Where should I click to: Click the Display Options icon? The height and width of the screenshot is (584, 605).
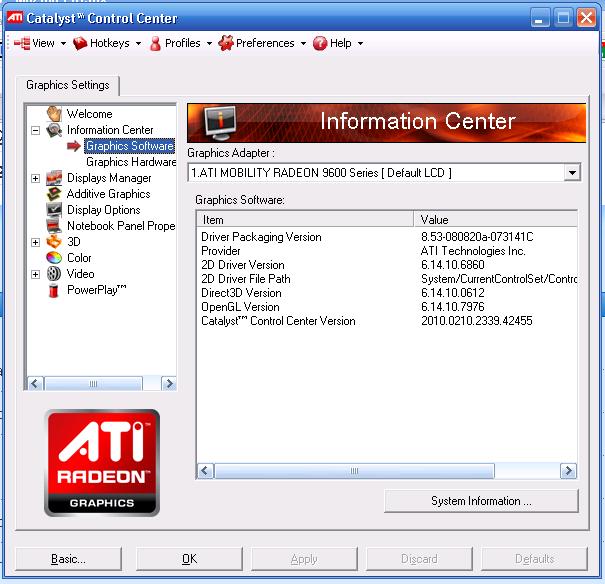(x=54, y=210)
